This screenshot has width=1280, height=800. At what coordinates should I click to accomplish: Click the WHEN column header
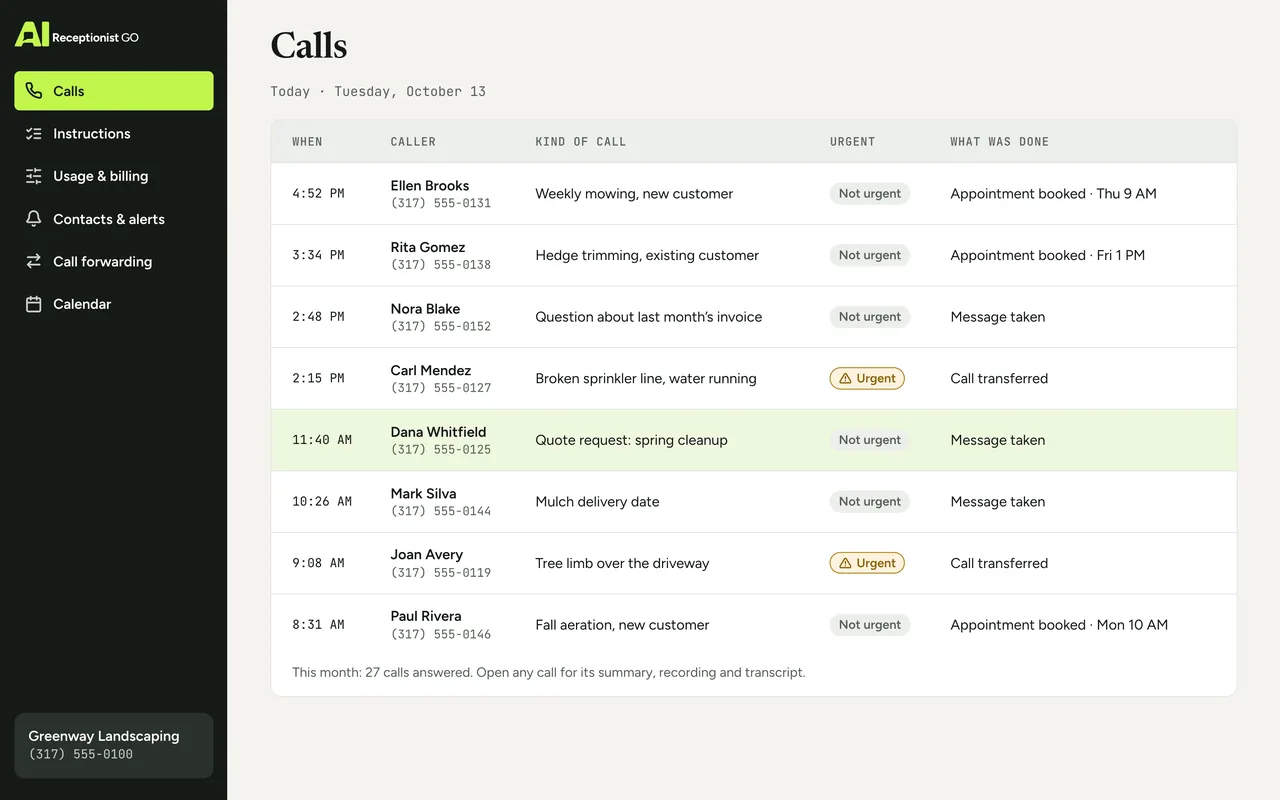click(307, 142)
